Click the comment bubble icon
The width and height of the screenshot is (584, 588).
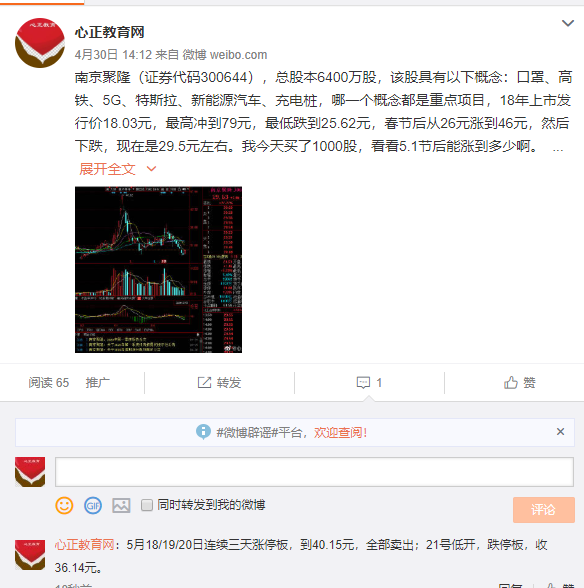coord(363,382)
